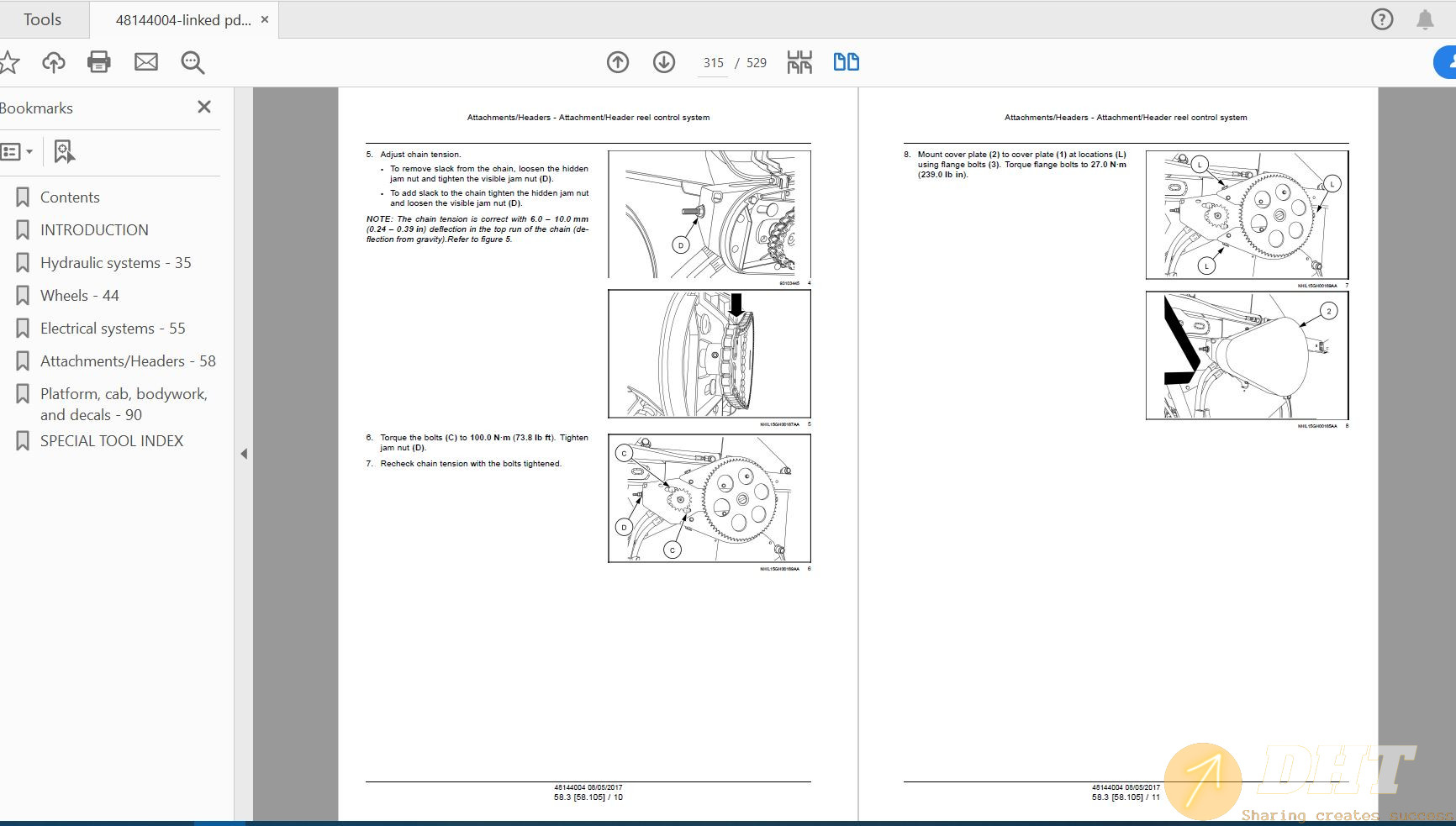The height and width of the screenshot is (826, 1456).
Task: Click the upload to cloud icon
Action: (53, 62)
